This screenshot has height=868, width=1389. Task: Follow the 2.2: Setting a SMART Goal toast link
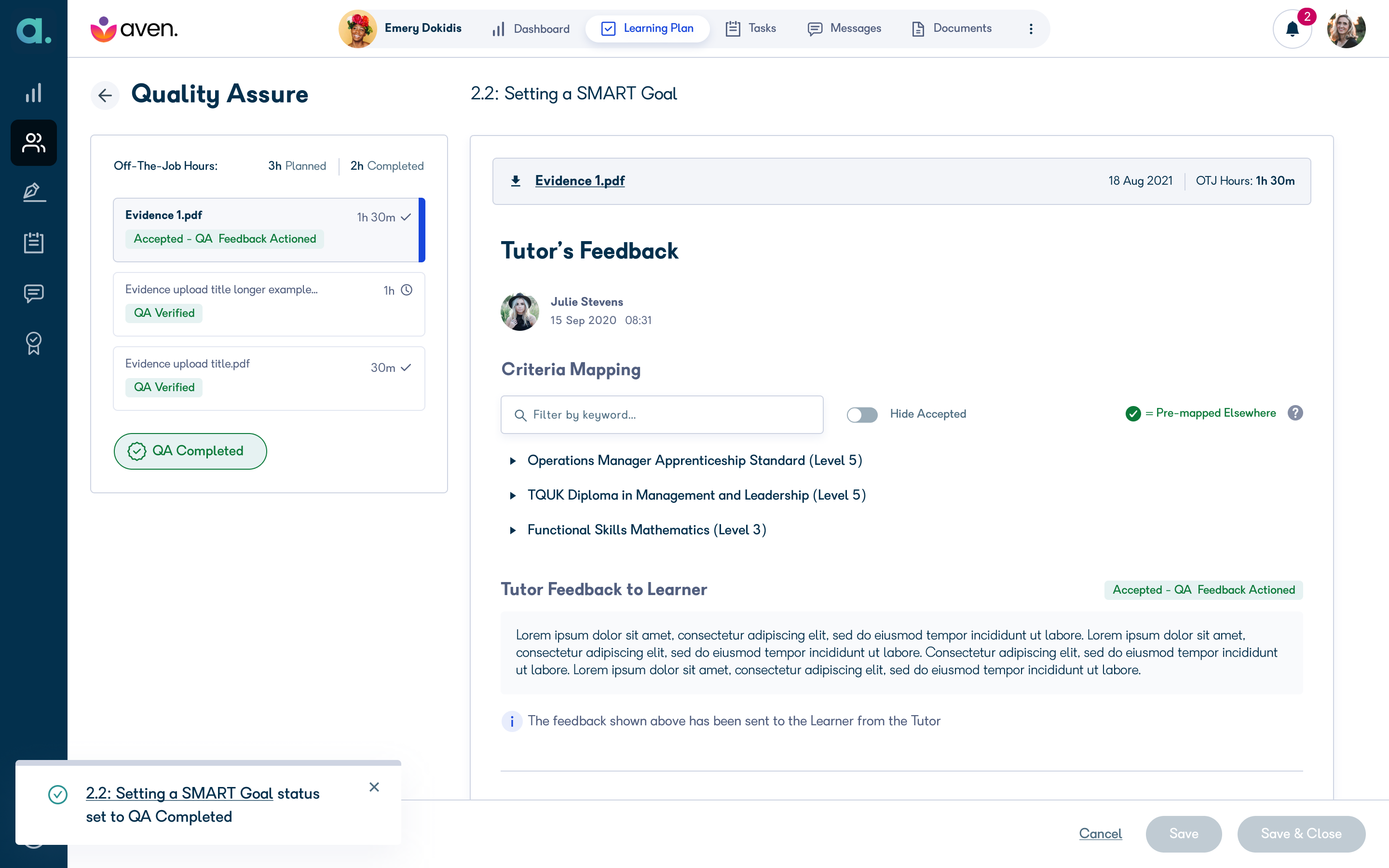pos(179,793)
